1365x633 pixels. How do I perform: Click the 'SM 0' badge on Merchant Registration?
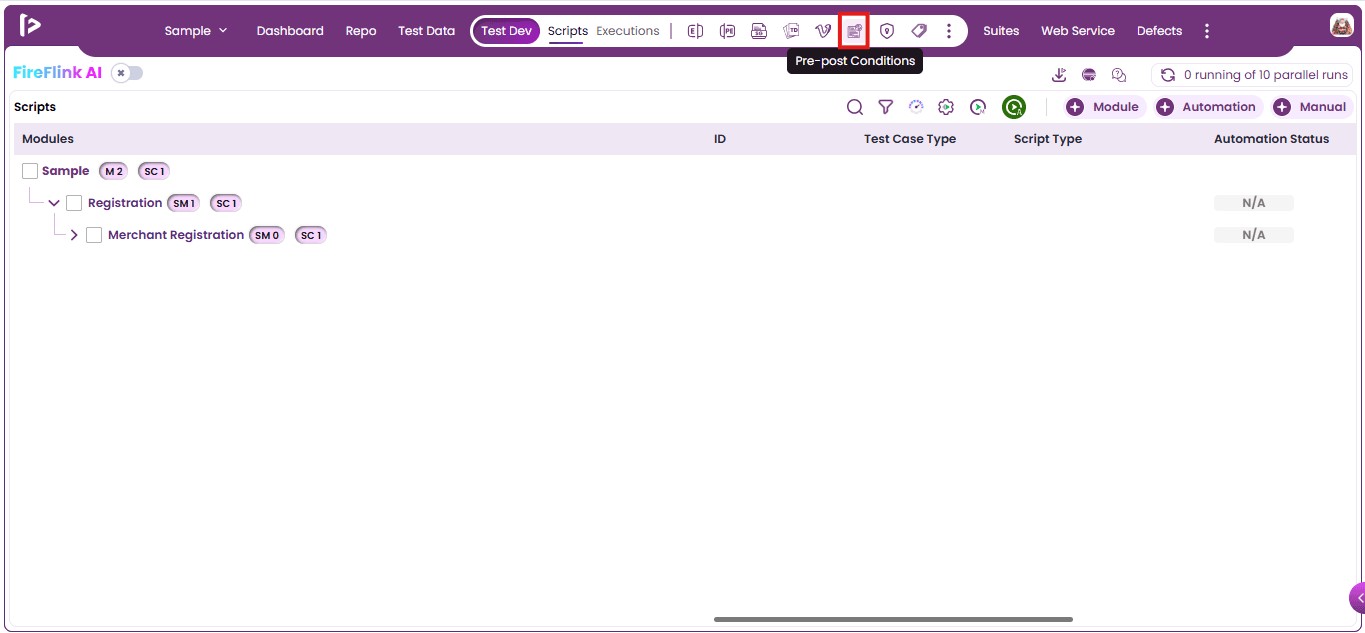[x=267, y=235]
